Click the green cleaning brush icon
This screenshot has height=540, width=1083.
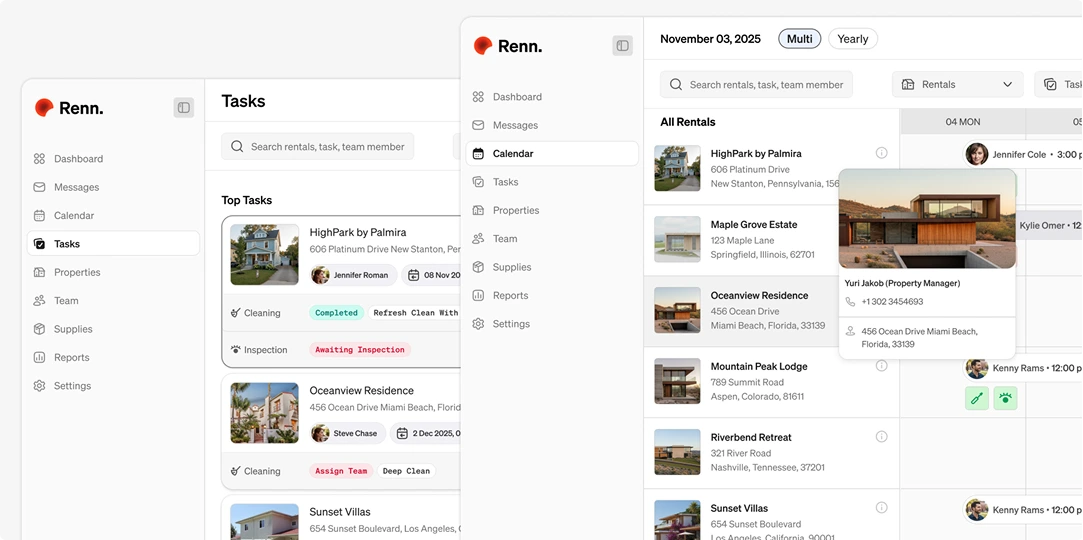977,398
